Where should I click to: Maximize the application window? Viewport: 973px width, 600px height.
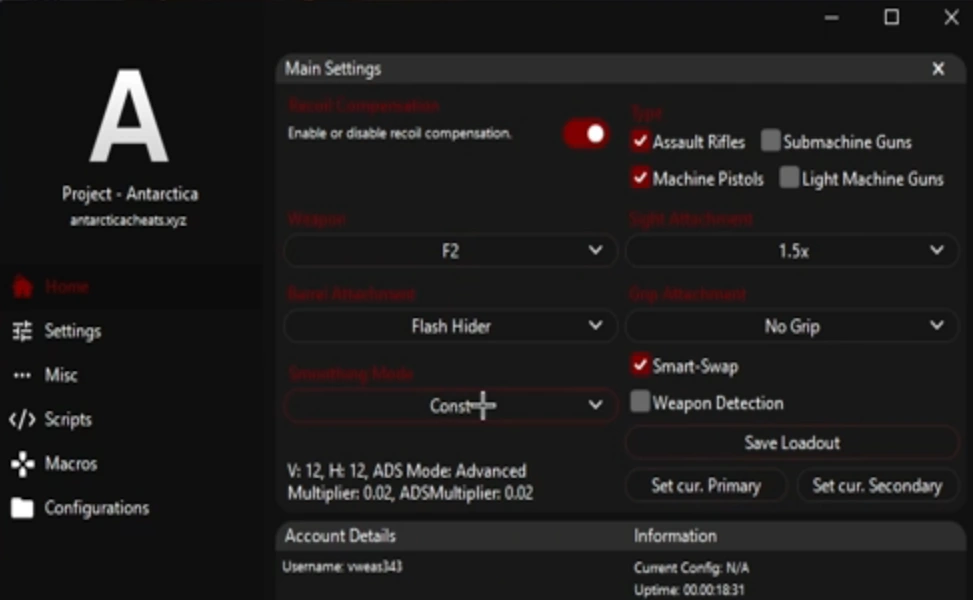[x=892, y=17]
